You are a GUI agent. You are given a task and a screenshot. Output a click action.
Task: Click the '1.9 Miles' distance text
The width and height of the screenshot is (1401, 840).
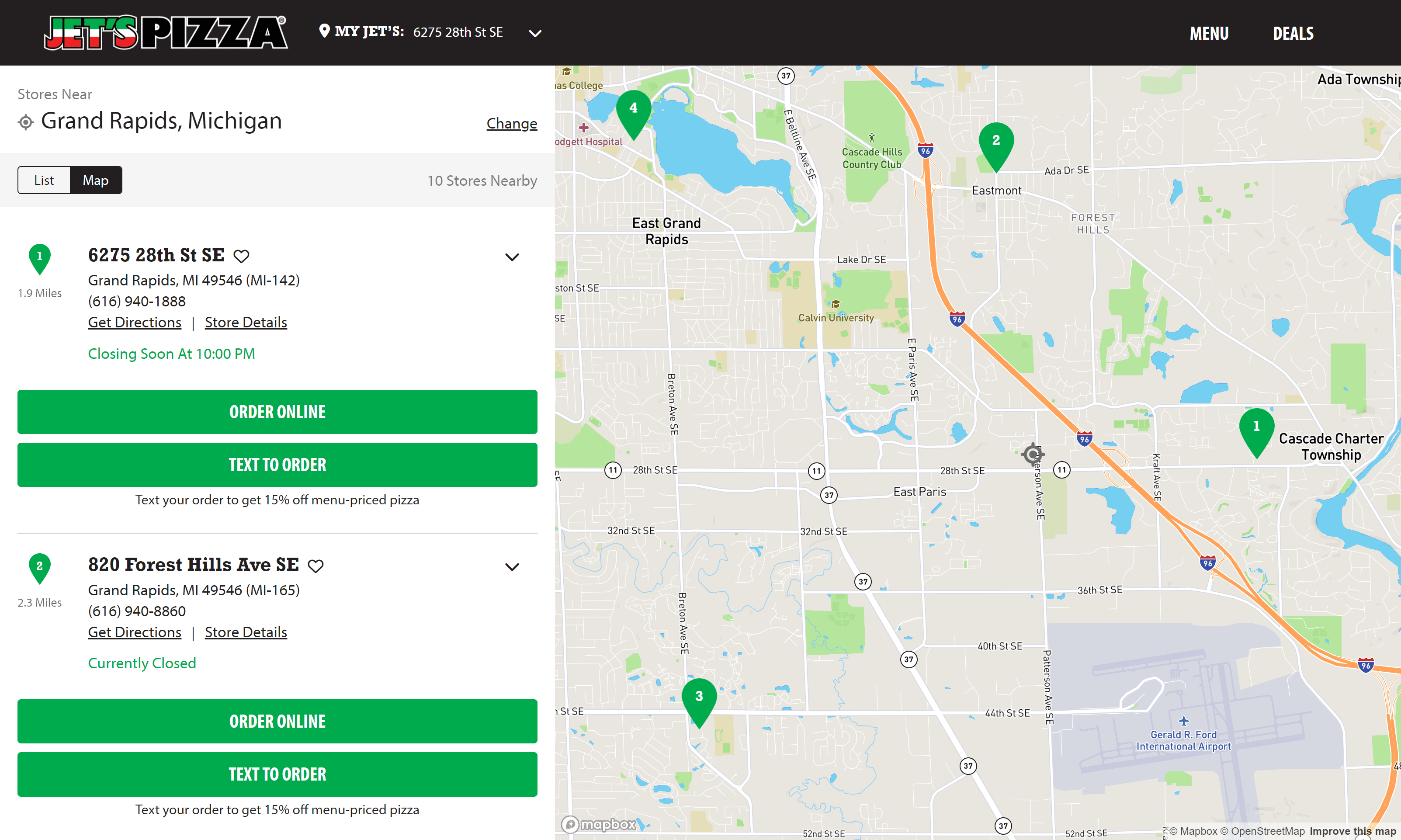coord(40,293)
